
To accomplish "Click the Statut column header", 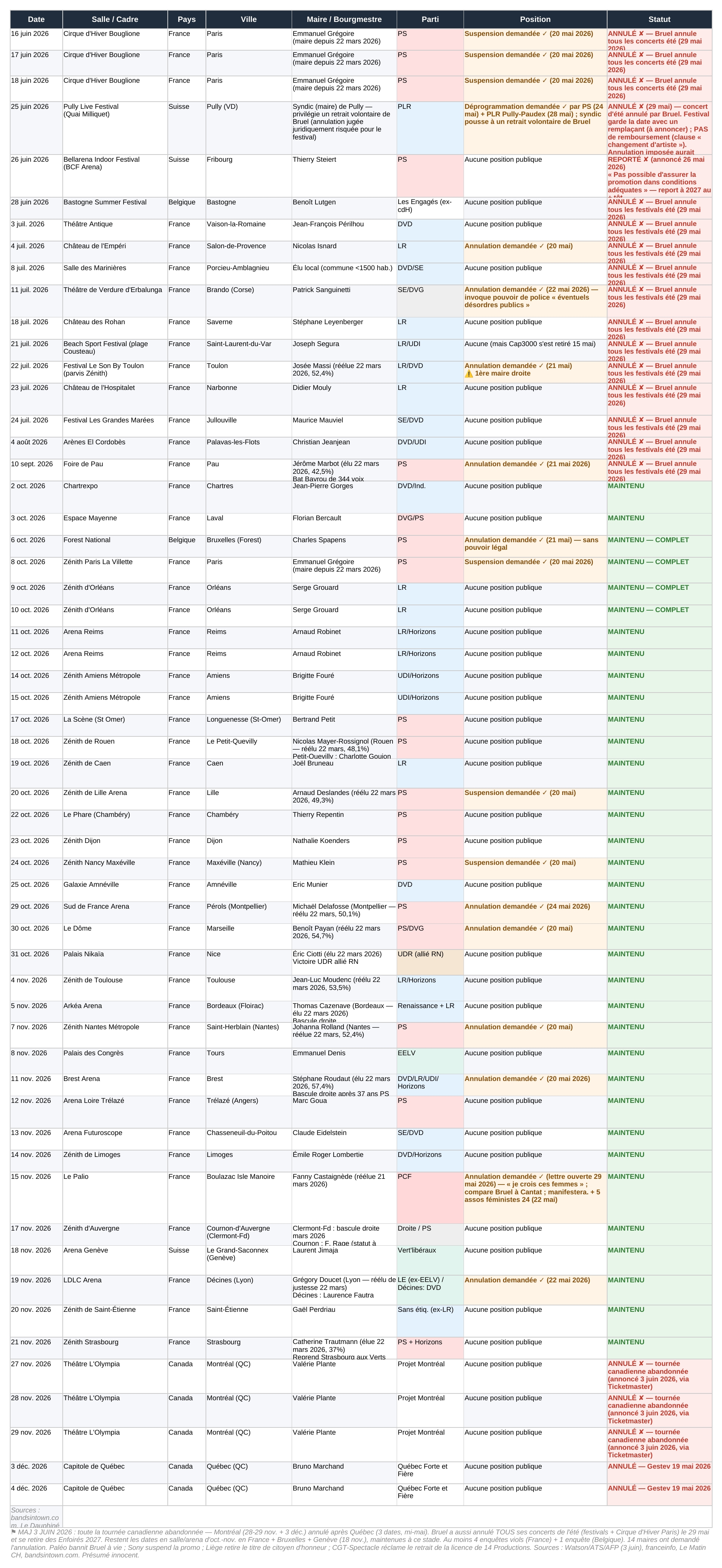I will [x=659, y=20].
